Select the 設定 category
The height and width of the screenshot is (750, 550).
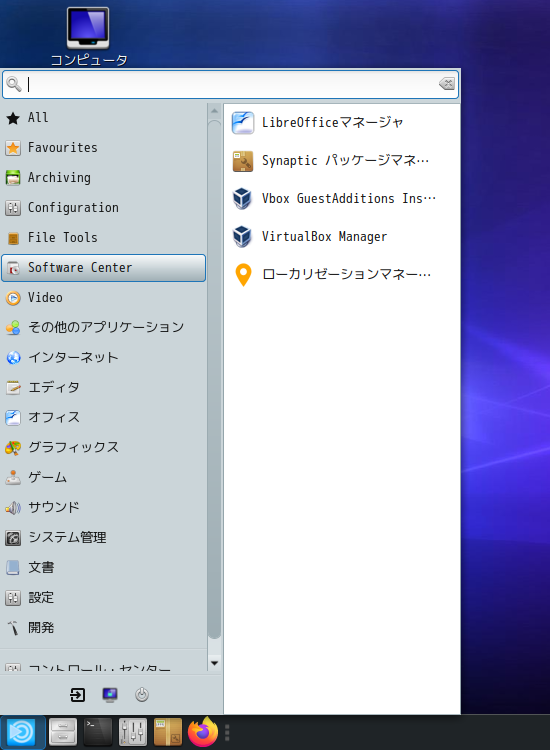click(103, 598)
